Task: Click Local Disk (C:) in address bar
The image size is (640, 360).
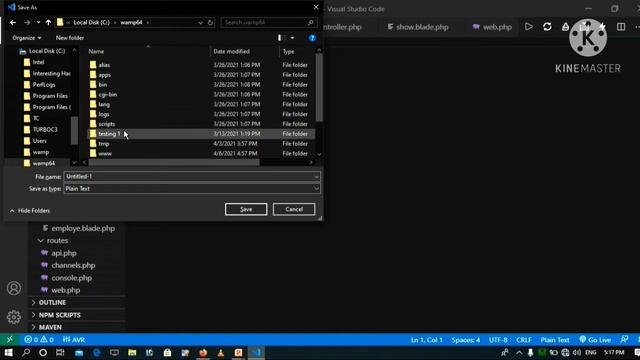Action: (x=91, y=22)
